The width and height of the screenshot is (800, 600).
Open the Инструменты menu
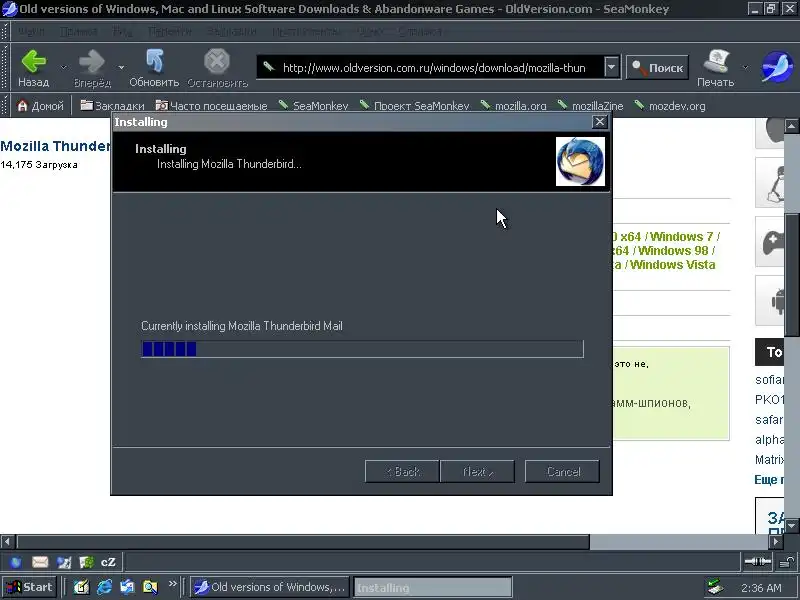(306, 32)
